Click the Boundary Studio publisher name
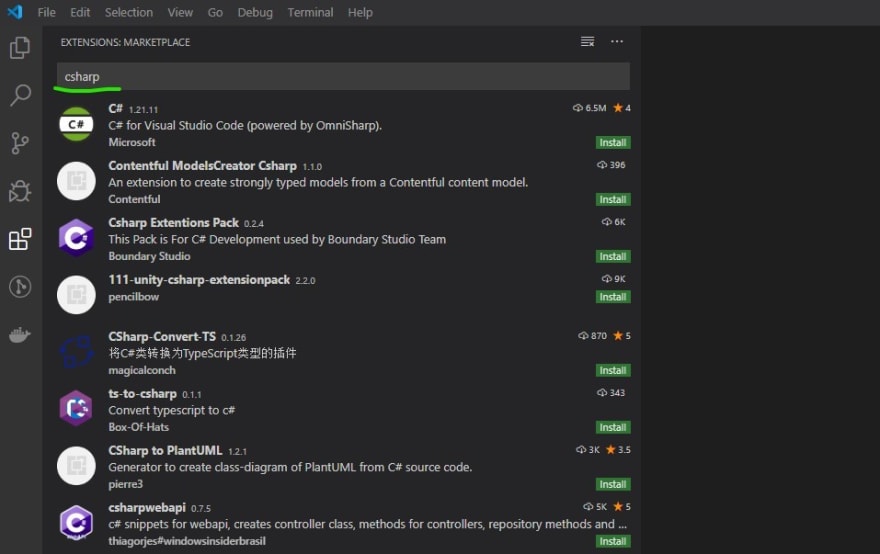Screen dimensions: 880x554 click(x=149, y=256)
